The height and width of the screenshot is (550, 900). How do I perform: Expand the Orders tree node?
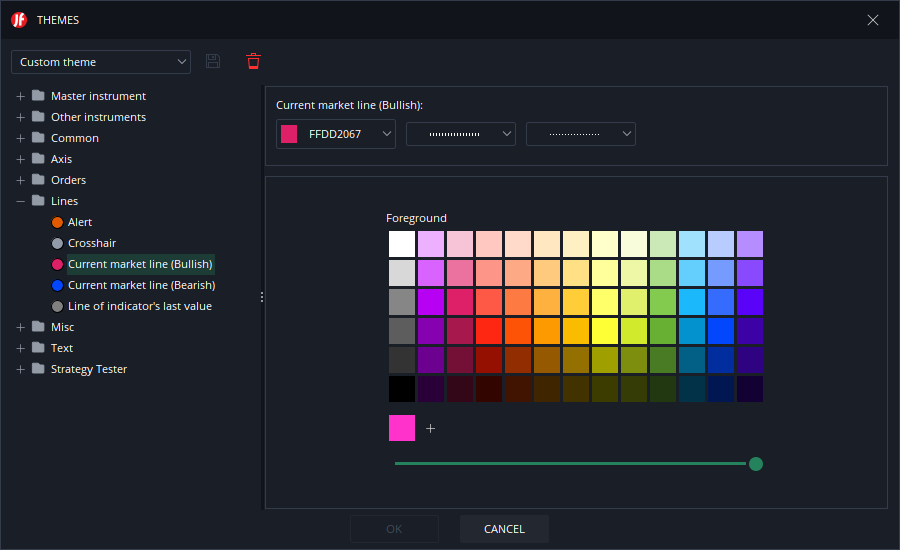point(21,180)
